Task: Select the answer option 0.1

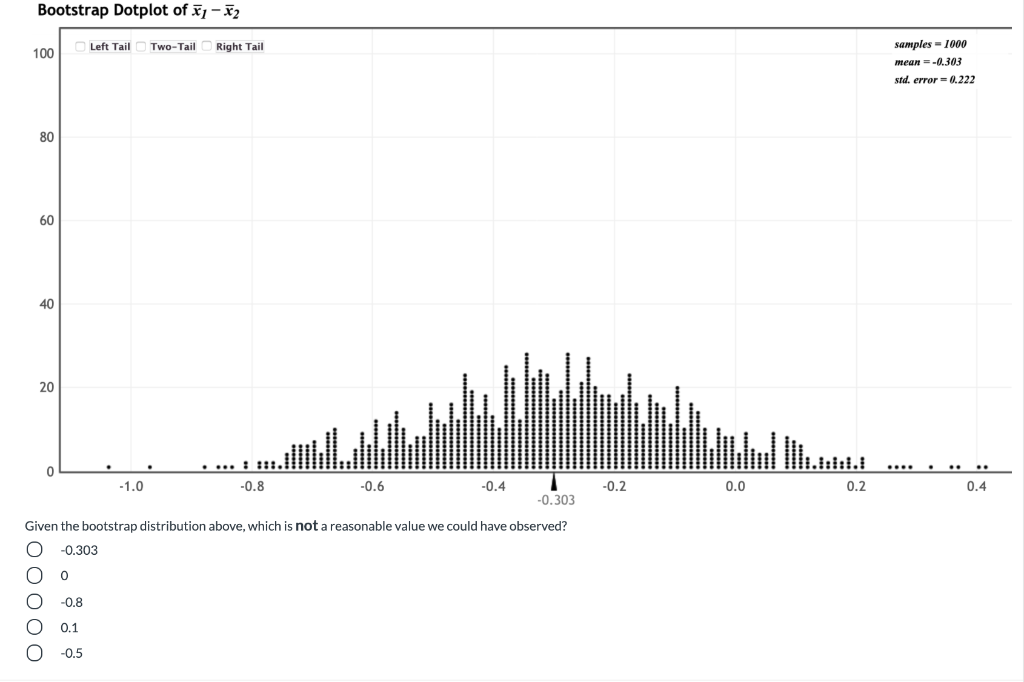Action: tap(35, 627)
